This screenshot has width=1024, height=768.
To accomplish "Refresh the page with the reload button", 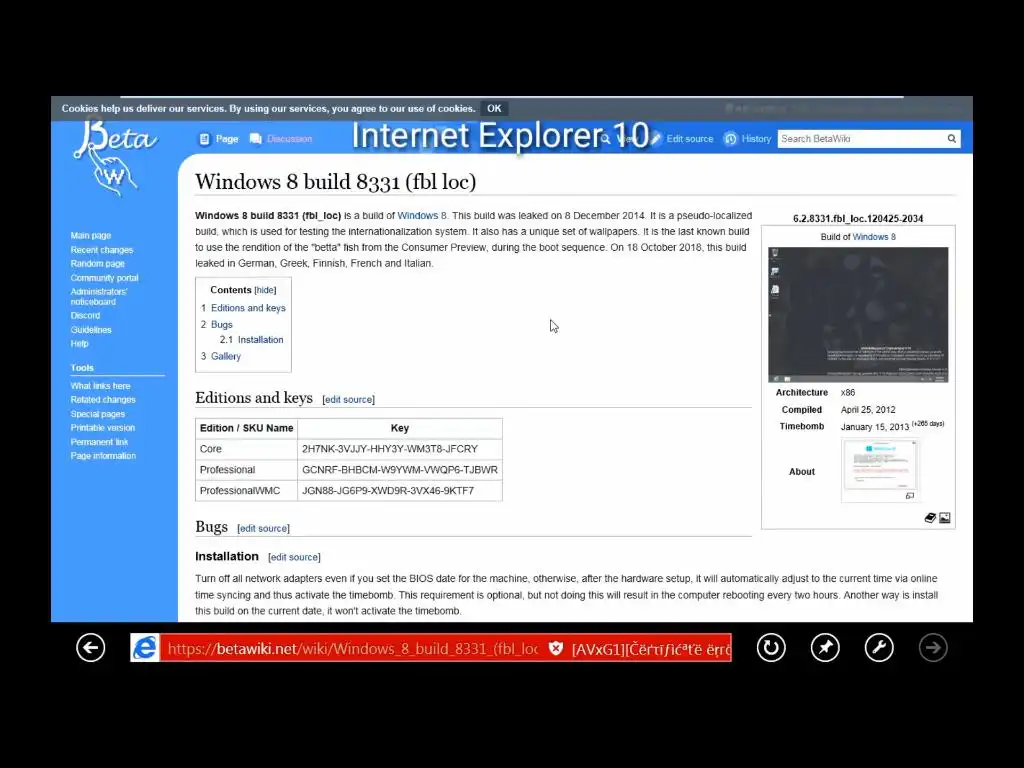I will click(771, 648).
